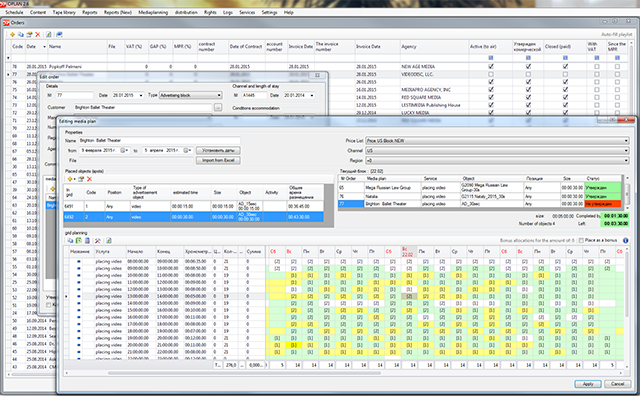Screen dimensions: 640x396
Task: Open the Date 28.01.2015 dropdown in Edit order
Action: click(141, 95)
